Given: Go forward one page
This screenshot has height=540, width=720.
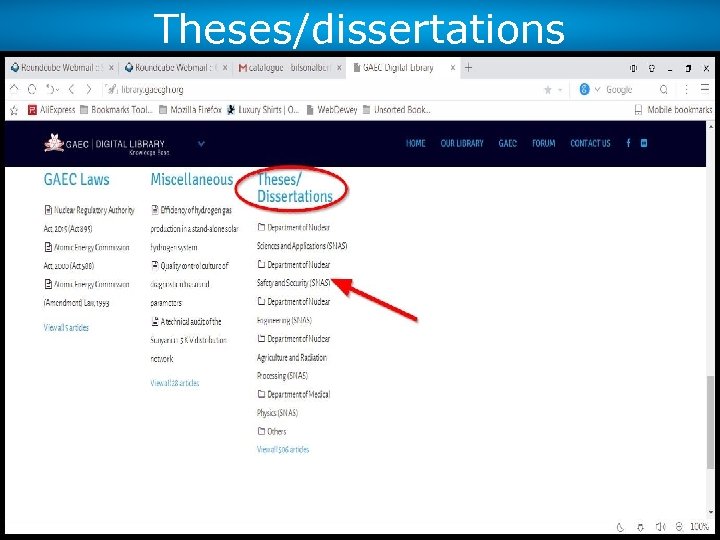Looking at the screenshot, I should [89, 89].
